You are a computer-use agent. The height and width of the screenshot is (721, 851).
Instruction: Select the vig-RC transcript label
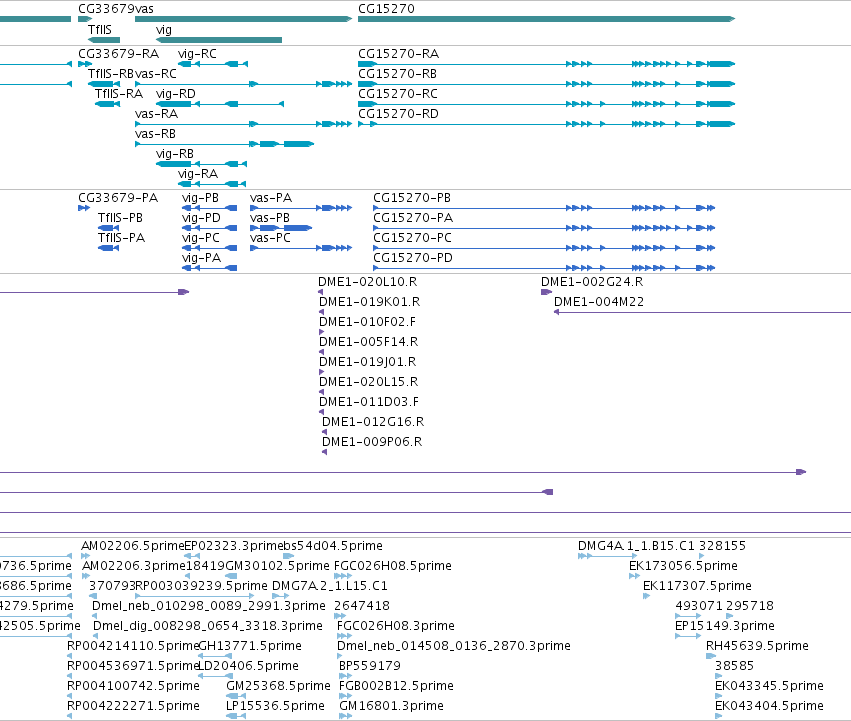click(x=197, y=54)
